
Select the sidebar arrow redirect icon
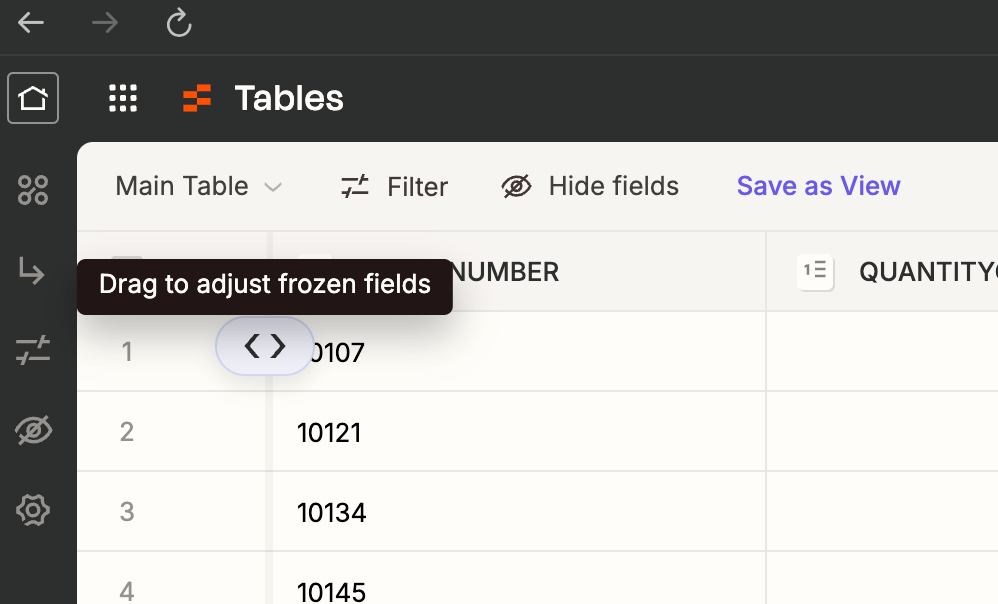[x=32, y=270]
